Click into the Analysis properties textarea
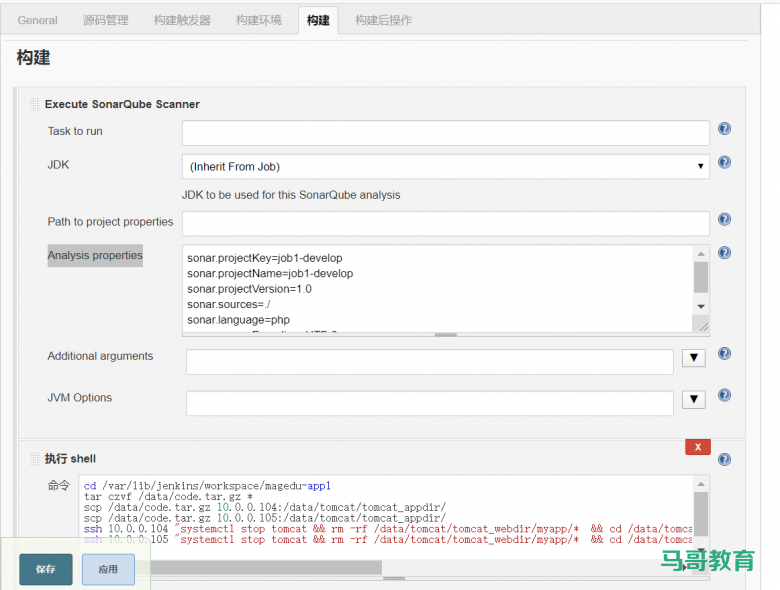This screenshot has width=780, height=590. 437,289
